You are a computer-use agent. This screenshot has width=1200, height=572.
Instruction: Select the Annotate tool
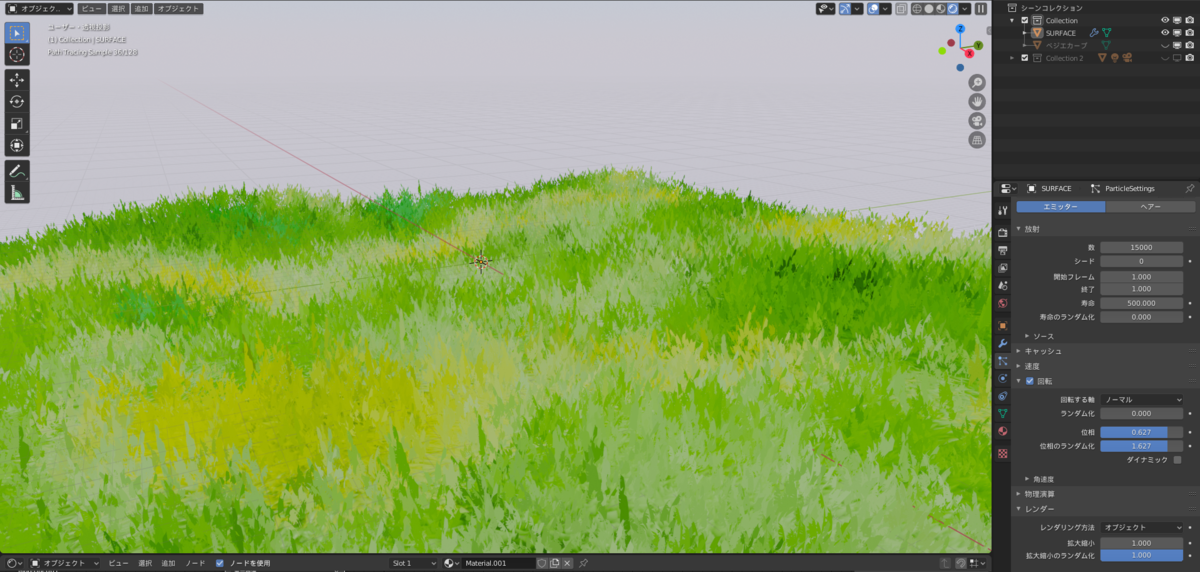click(17, 170)
